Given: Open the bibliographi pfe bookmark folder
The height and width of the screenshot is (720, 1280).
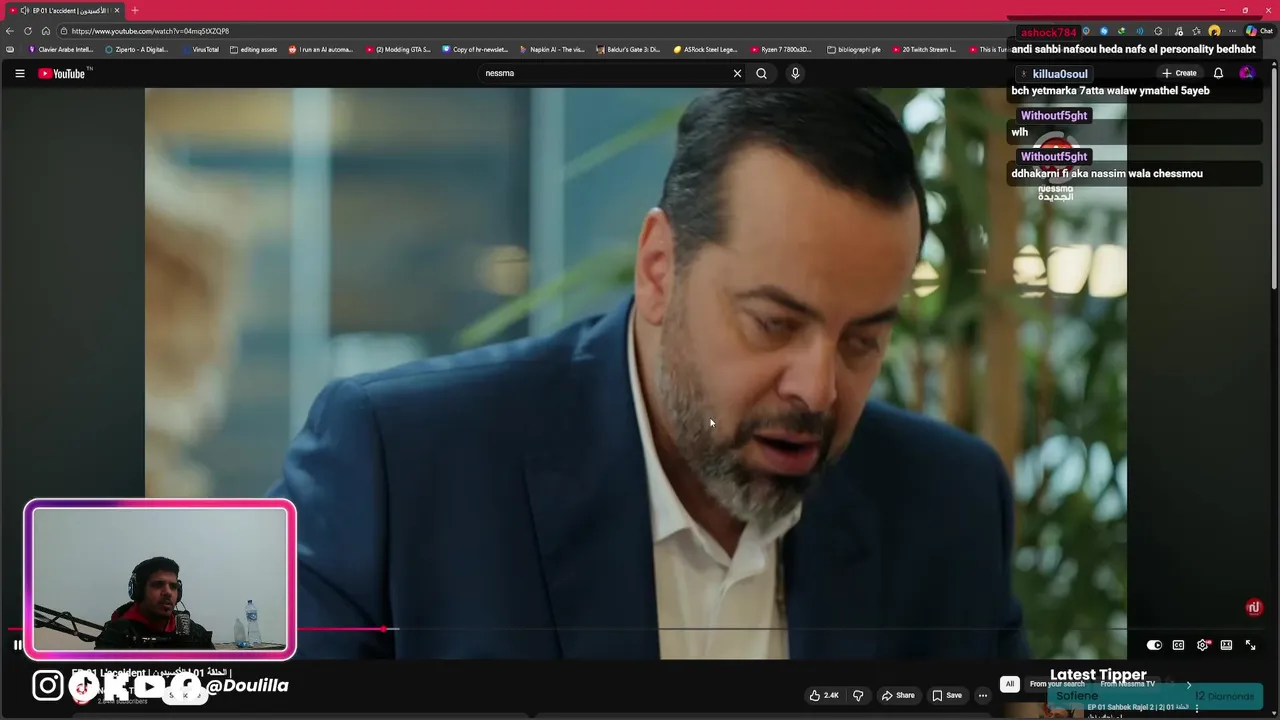Looking at the screenshot, I should (x=854, y=49).
